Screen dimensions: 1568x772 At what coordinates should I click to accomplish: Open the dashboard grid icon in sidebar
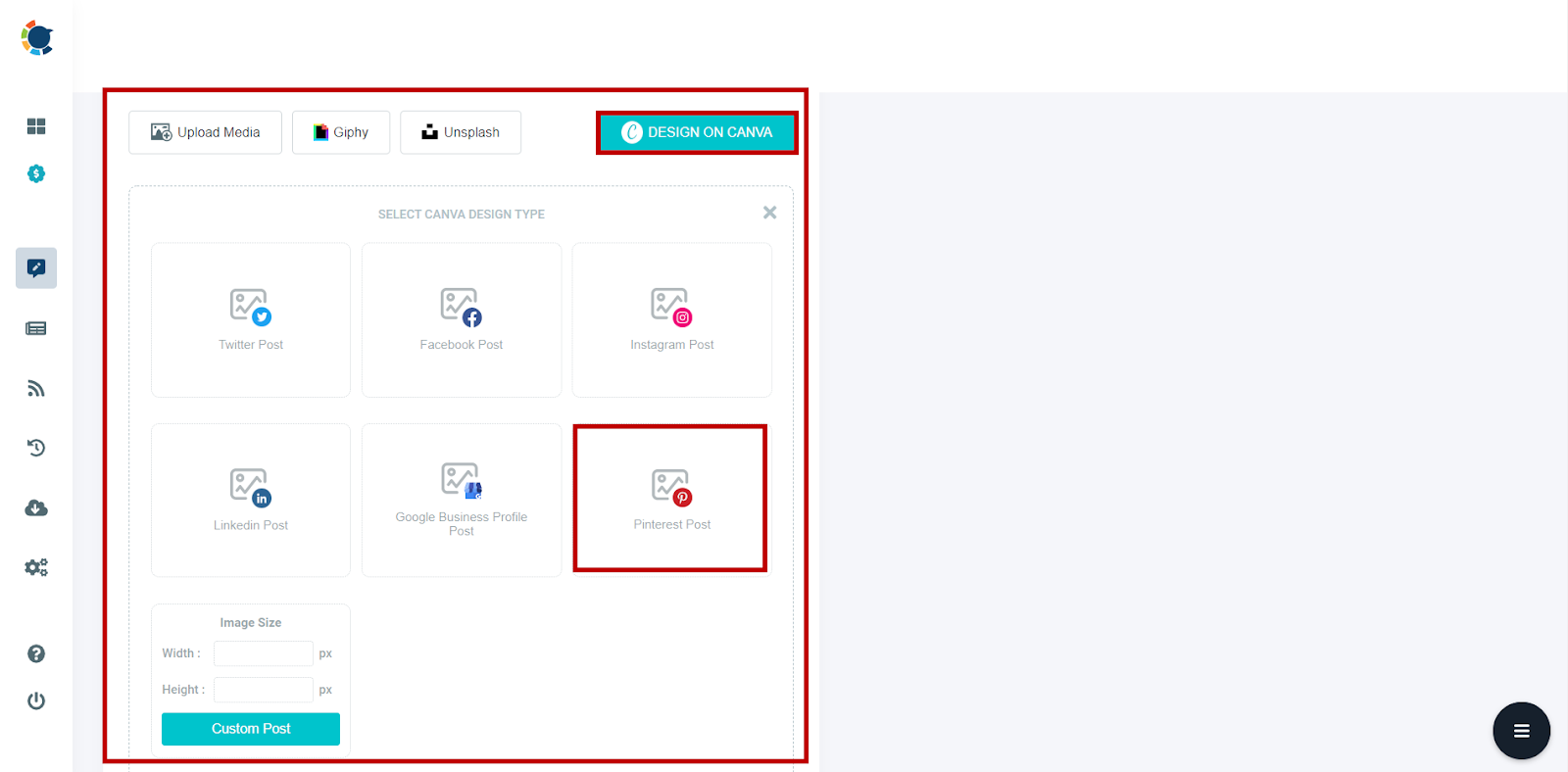coord(36,126)
